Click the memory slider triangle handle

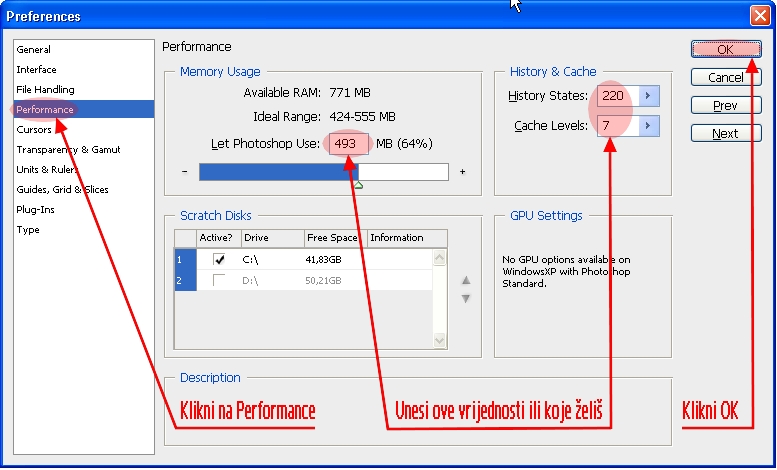click(x=358, y=185)
